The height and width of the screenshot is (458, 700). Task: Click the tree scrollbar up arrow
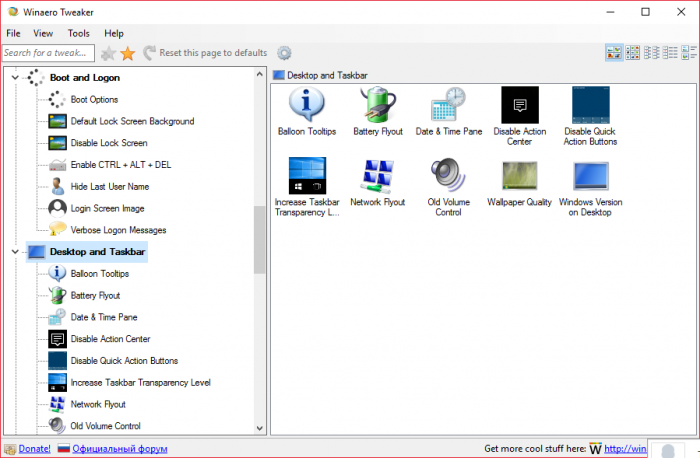coord(260,74)
